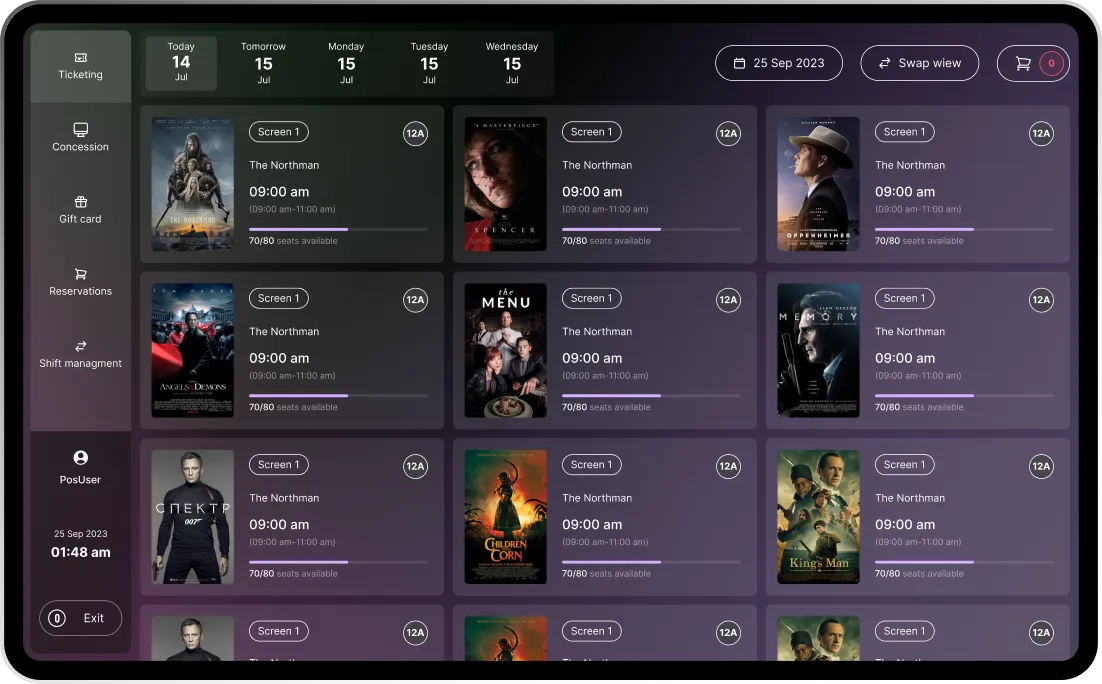Open the shopping cart icon
Image resolution: width=1102 pixels, height=684 pixels.
coord(1026,62)
